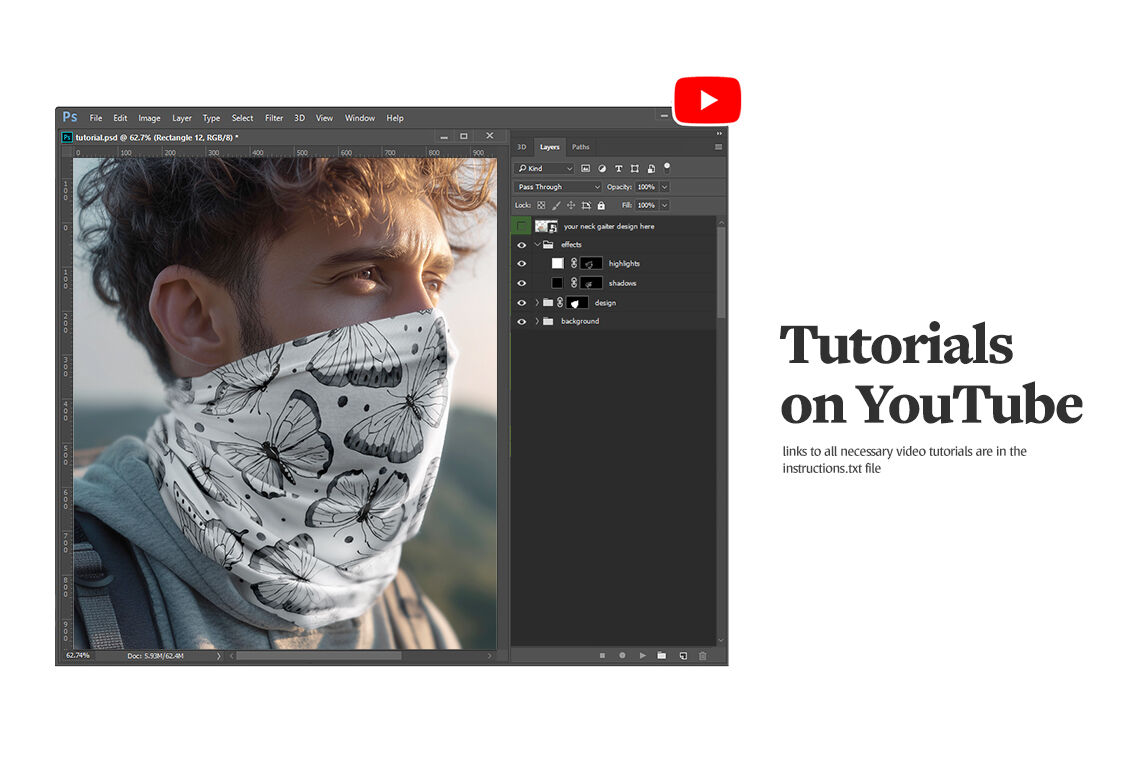Viewport: 1138px width, 758px height.
Task: Open the Opacity slider dropdown arrow
Action: [665, 187]
